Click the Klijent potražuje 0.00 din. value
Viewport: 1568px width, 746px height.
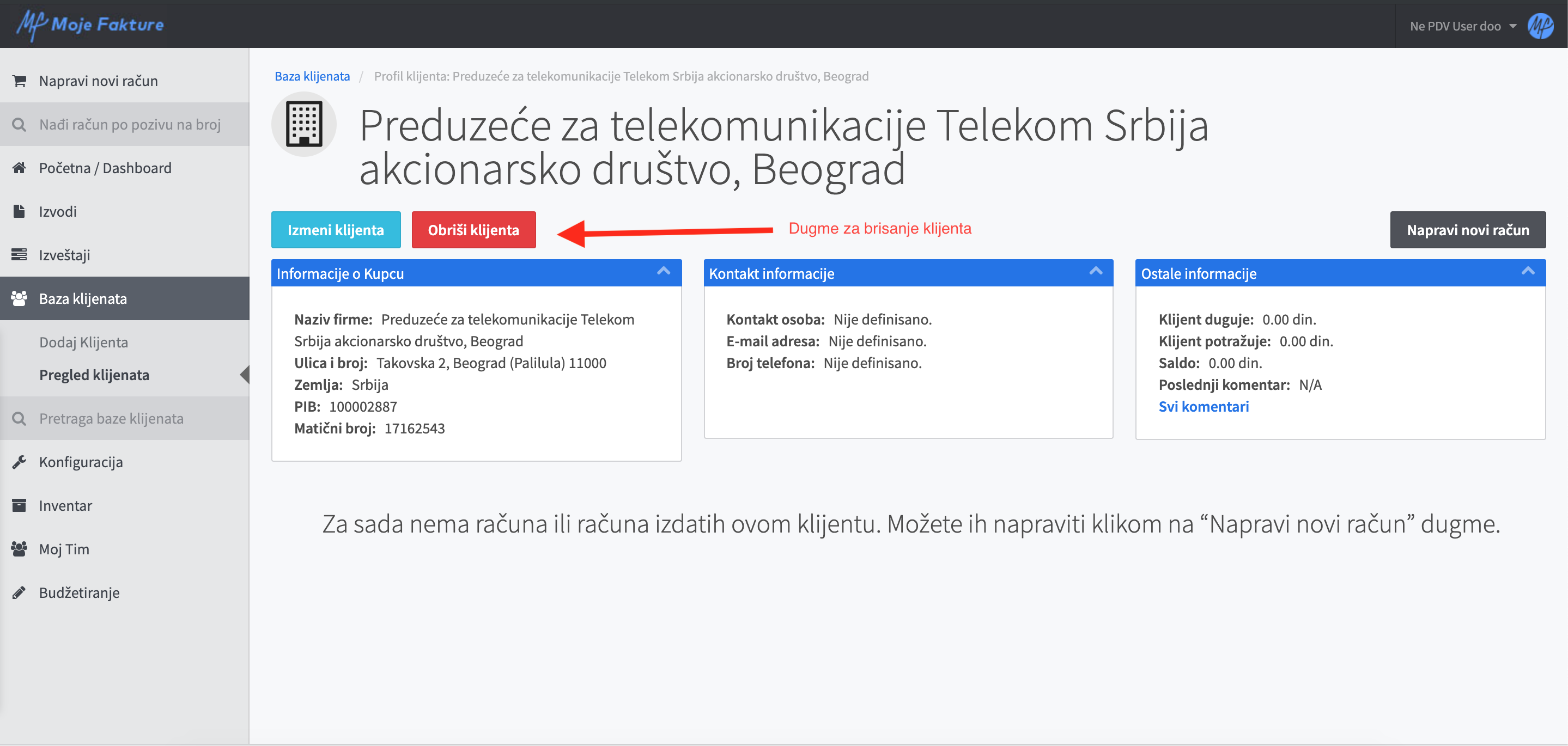1306,341
